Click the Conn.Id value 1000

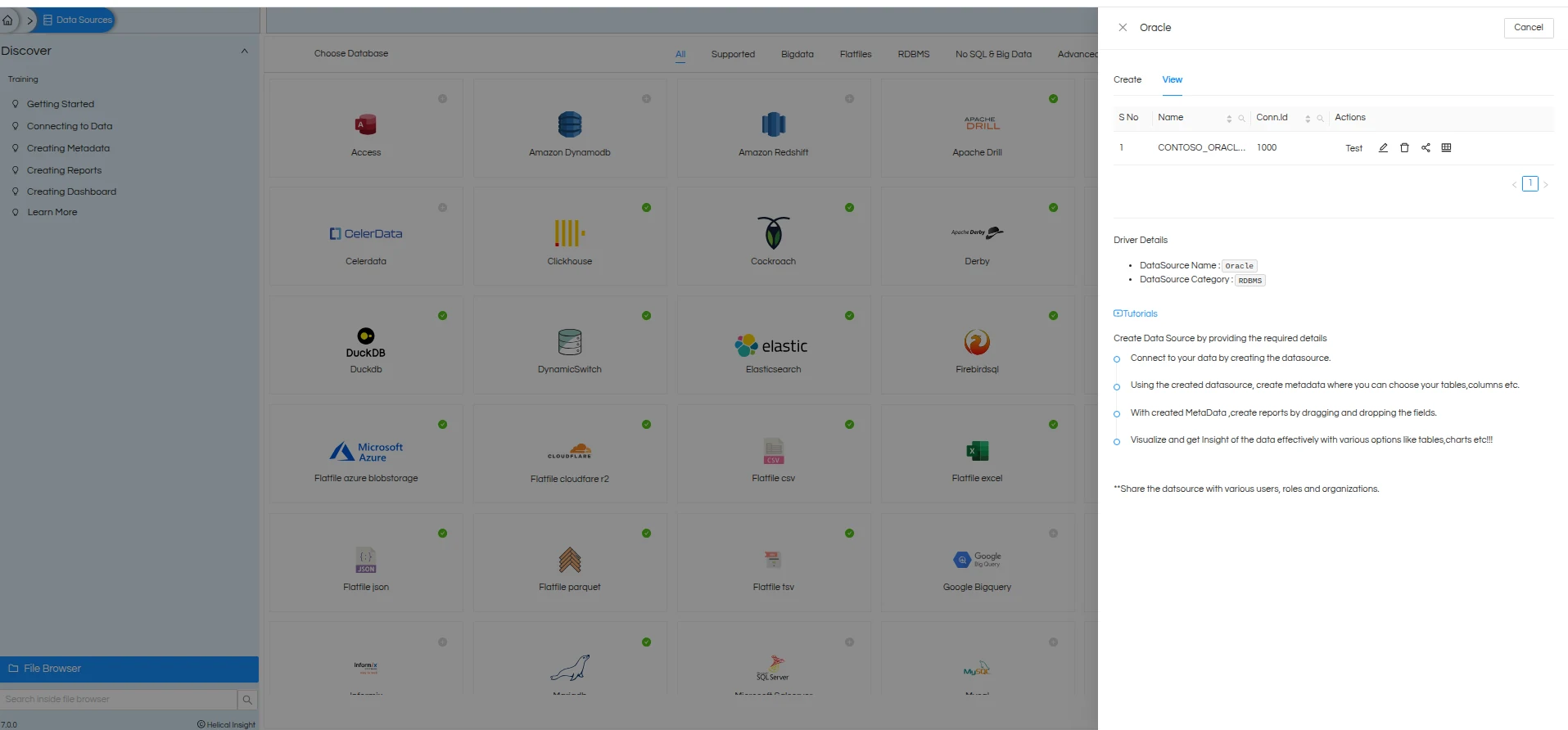[1267, 147]
